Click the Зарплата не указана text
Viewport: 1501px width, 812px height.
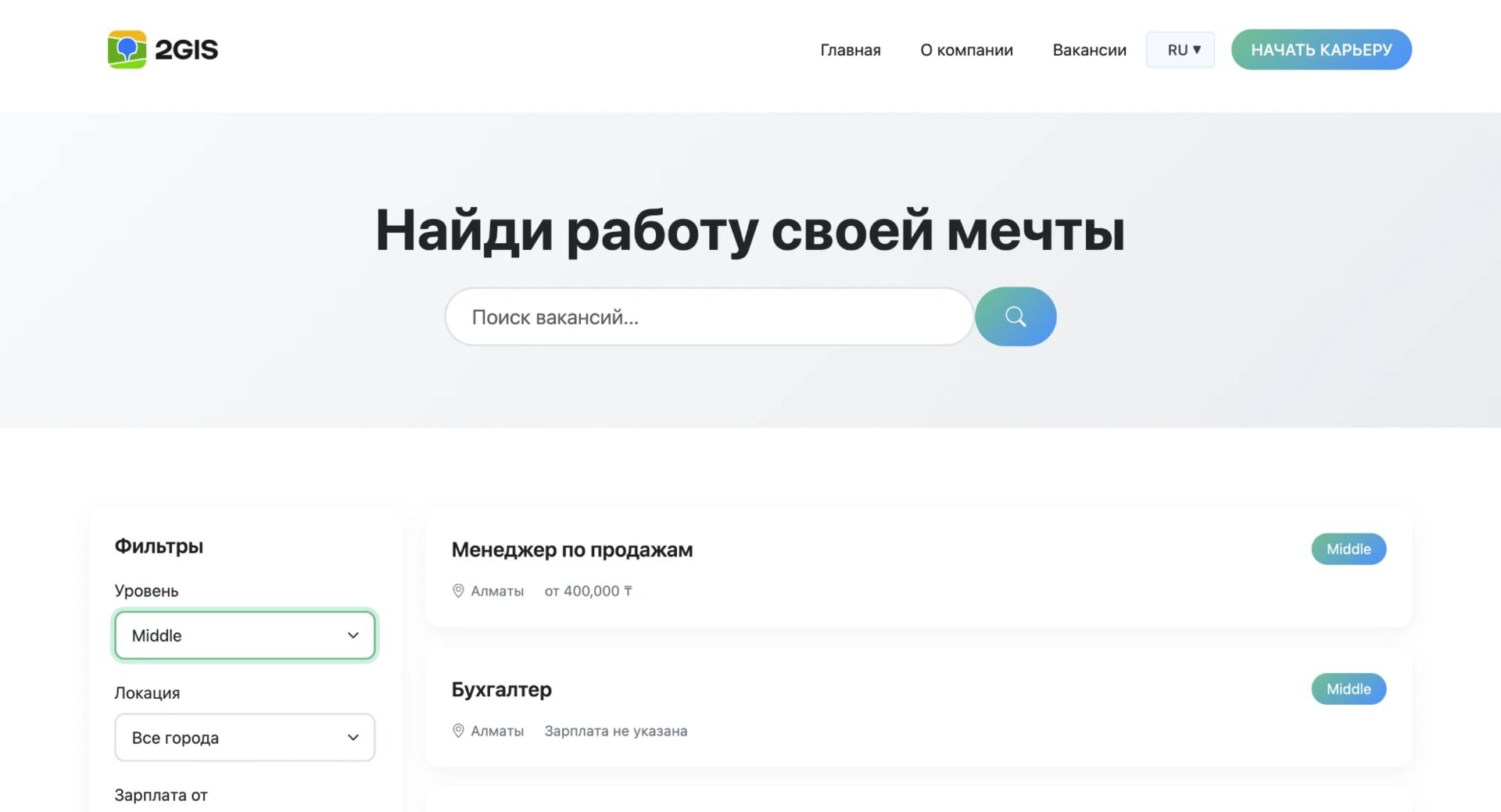[616, 731]
